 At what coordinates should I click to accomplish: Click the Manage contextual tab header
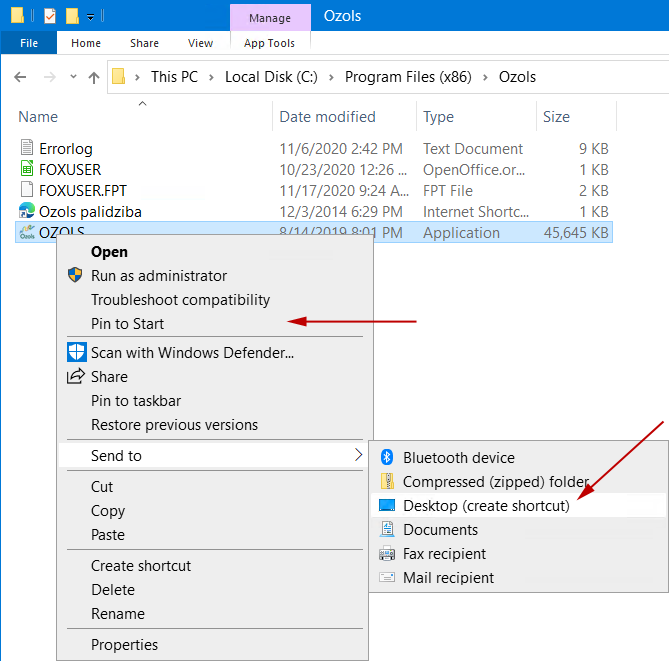click(270, 18)
